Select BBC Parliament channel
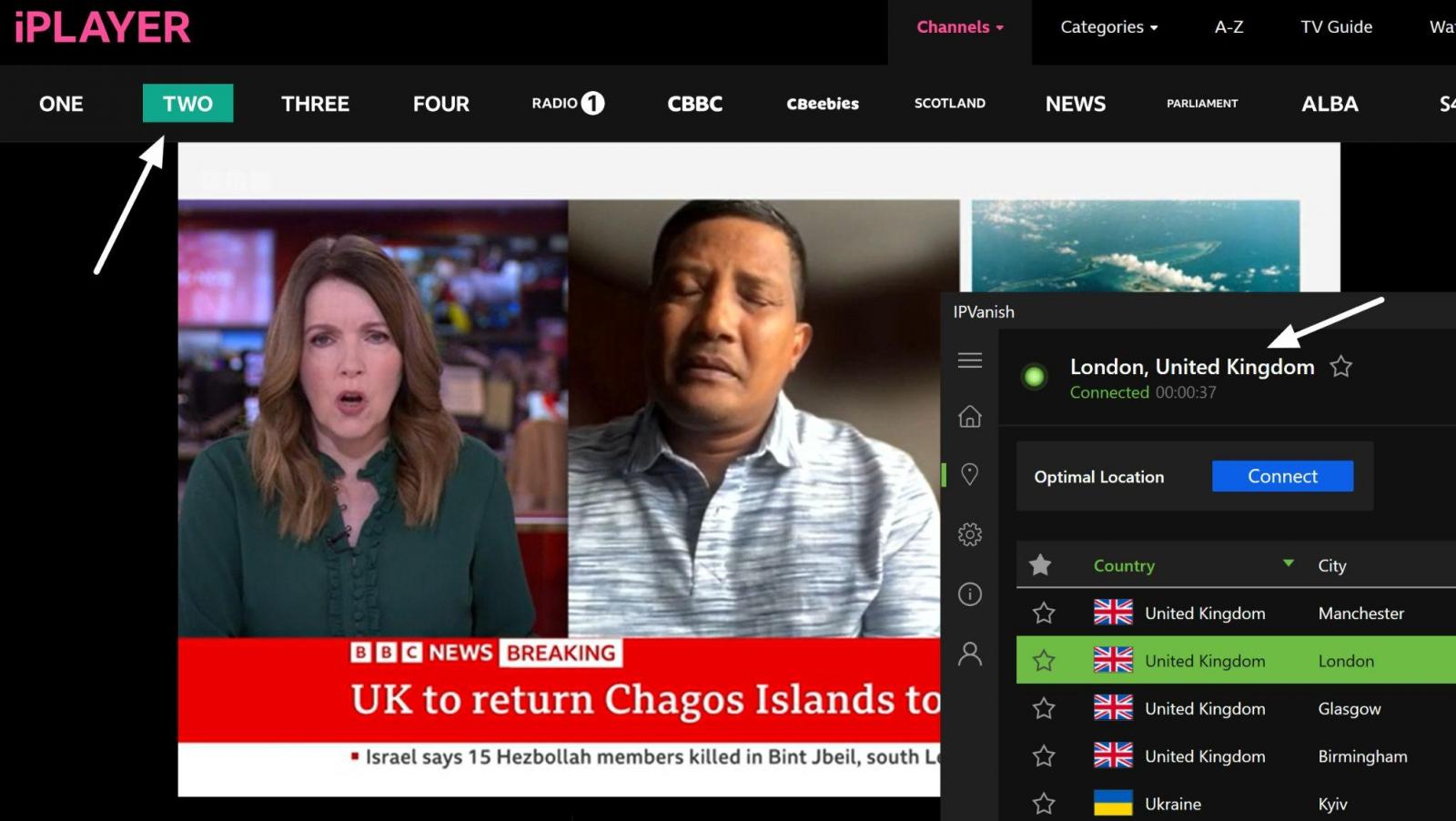The image size is (1456, 821). (1202, 103)
